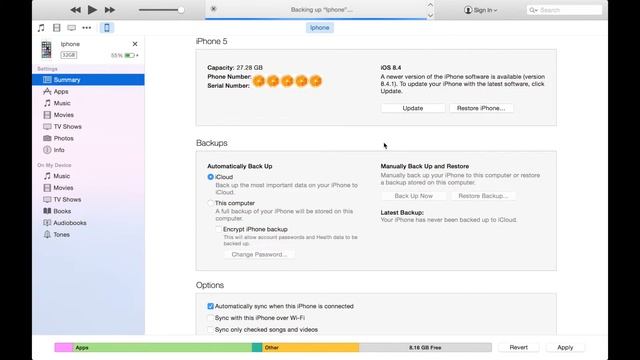Click the Phone Number label

pyautogui.click(x=229, y=77)
